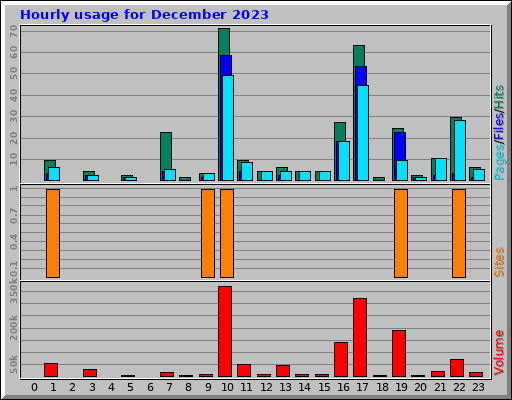Image resolution: width=512 pixels, height=400 pixels.
Task: Click the red Volume bar at hour 16
Action: point(341,360)
